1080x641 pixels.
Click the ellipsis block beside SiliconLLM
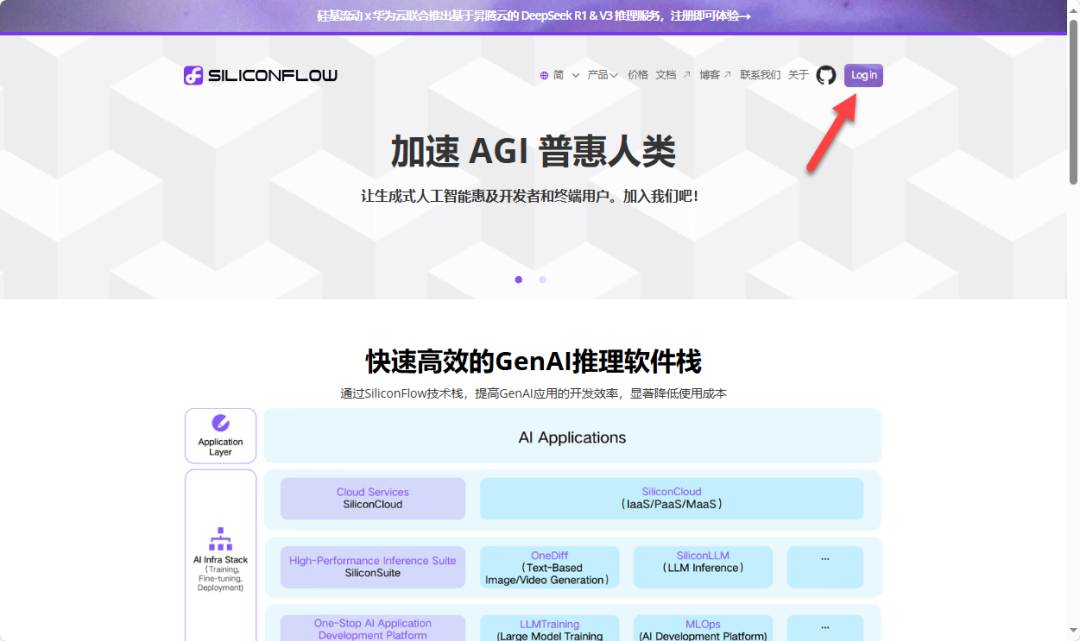[825, 567]
